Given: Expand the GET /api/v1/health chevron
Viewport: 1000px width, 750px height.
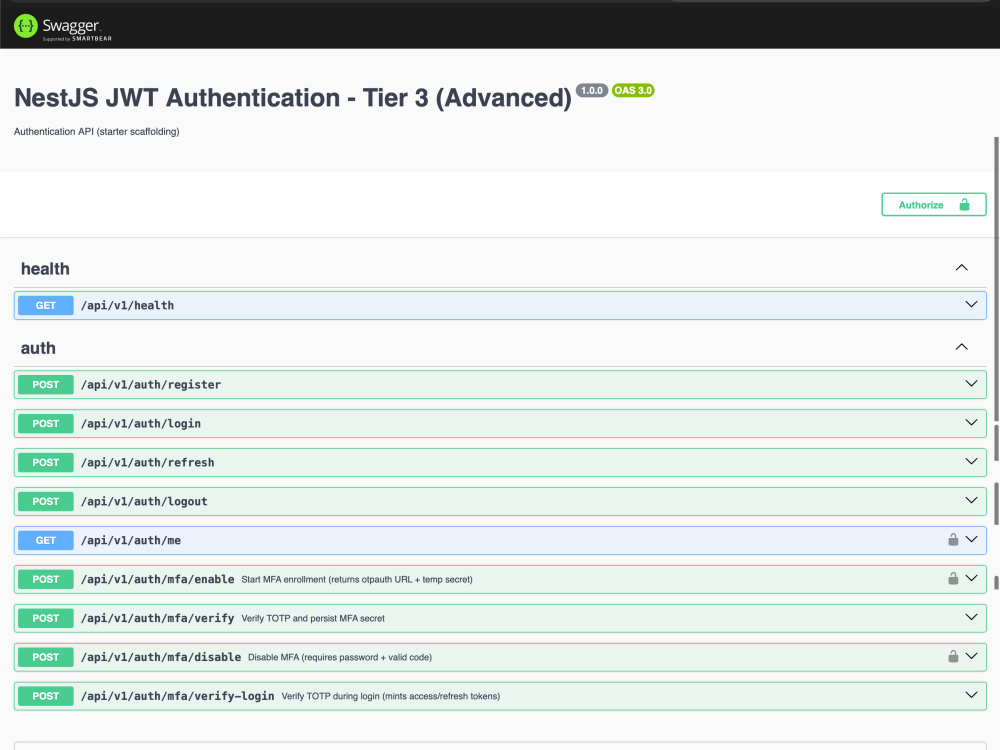Looking at the screenshot, I should [x=971, y=304].
